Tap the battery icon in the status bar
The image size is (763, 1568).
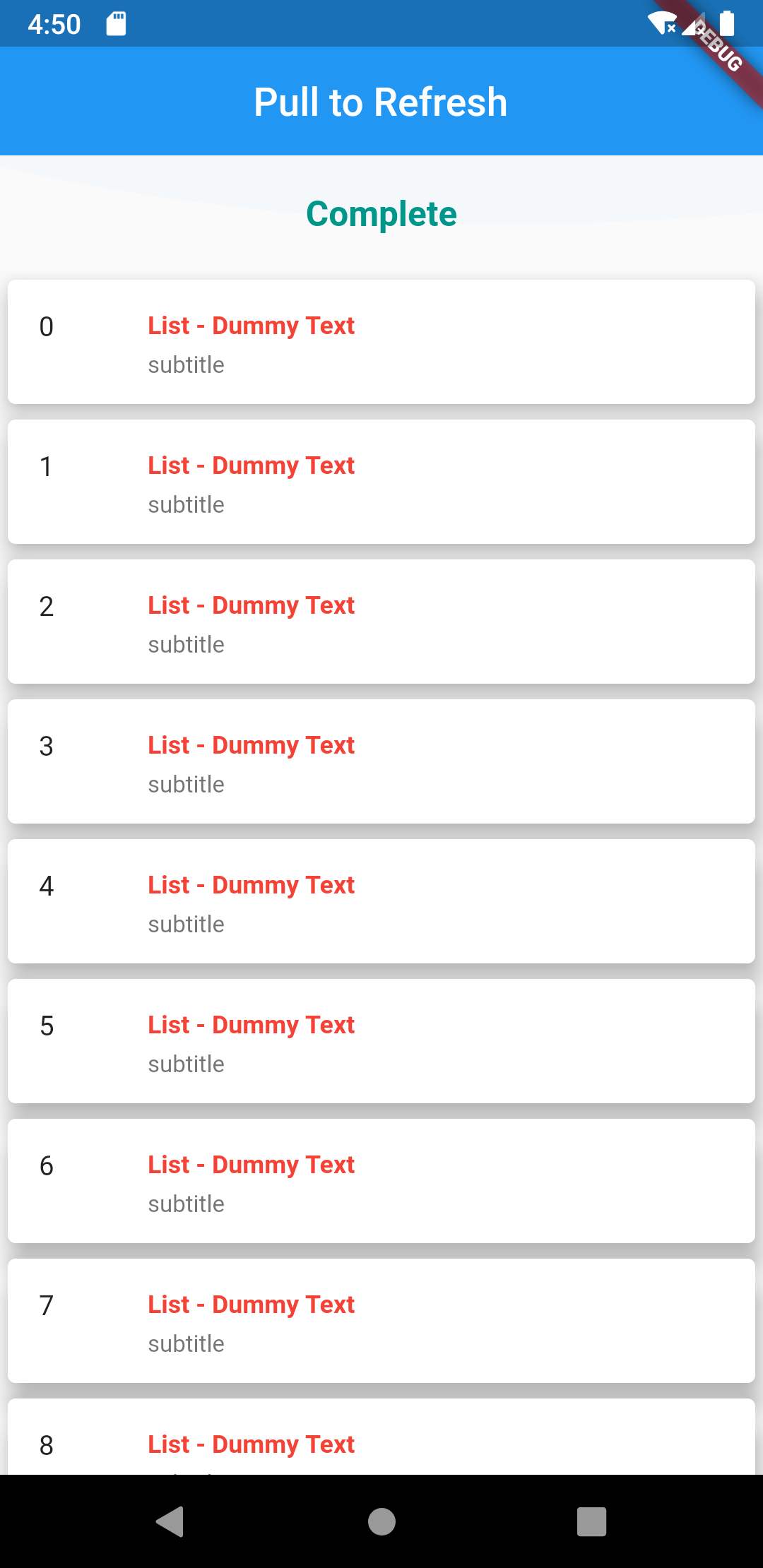[x=728, y=23]
